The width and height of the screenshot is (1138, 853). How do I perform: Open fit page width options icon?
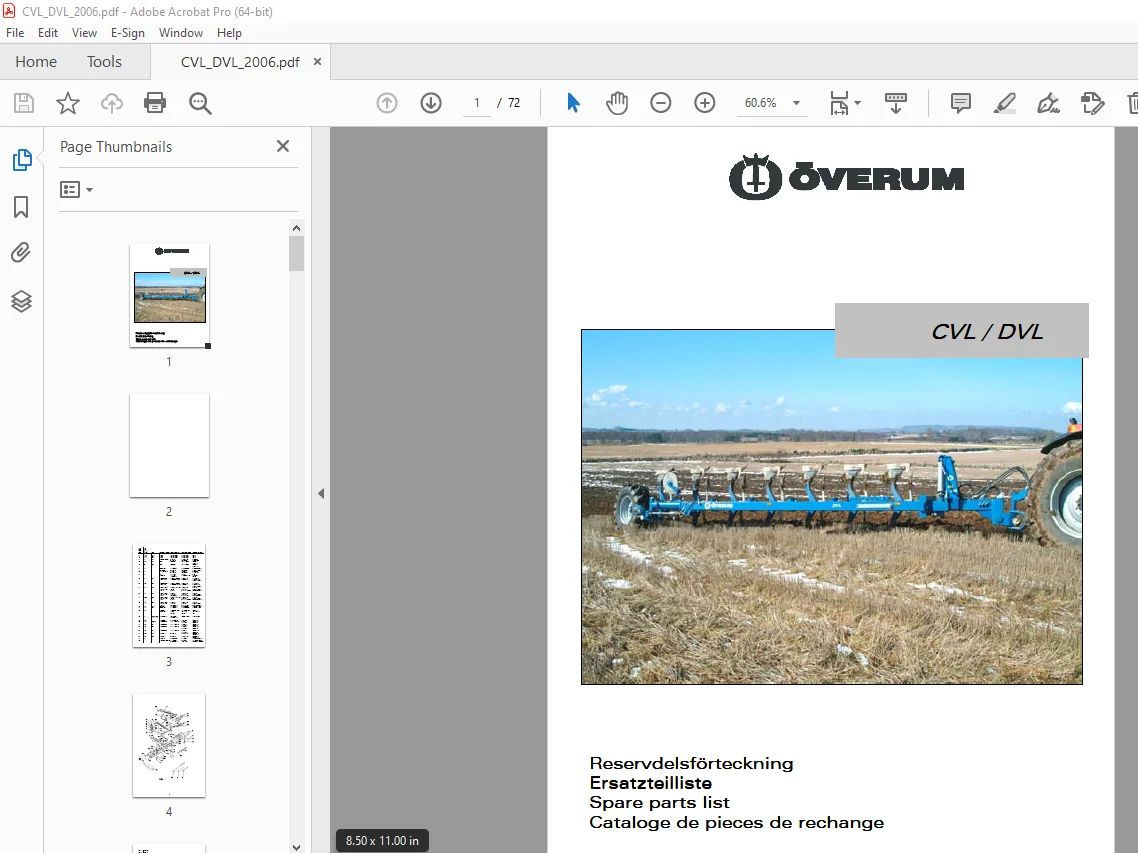point(845,103)
